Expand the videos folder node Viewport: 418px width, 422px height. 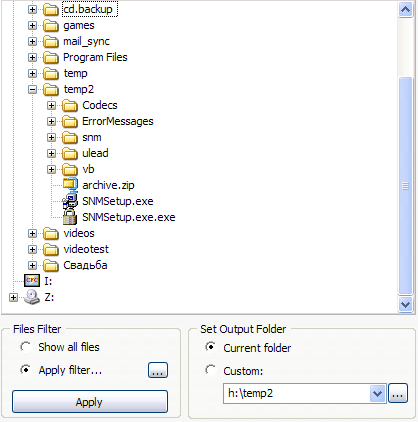32,233
